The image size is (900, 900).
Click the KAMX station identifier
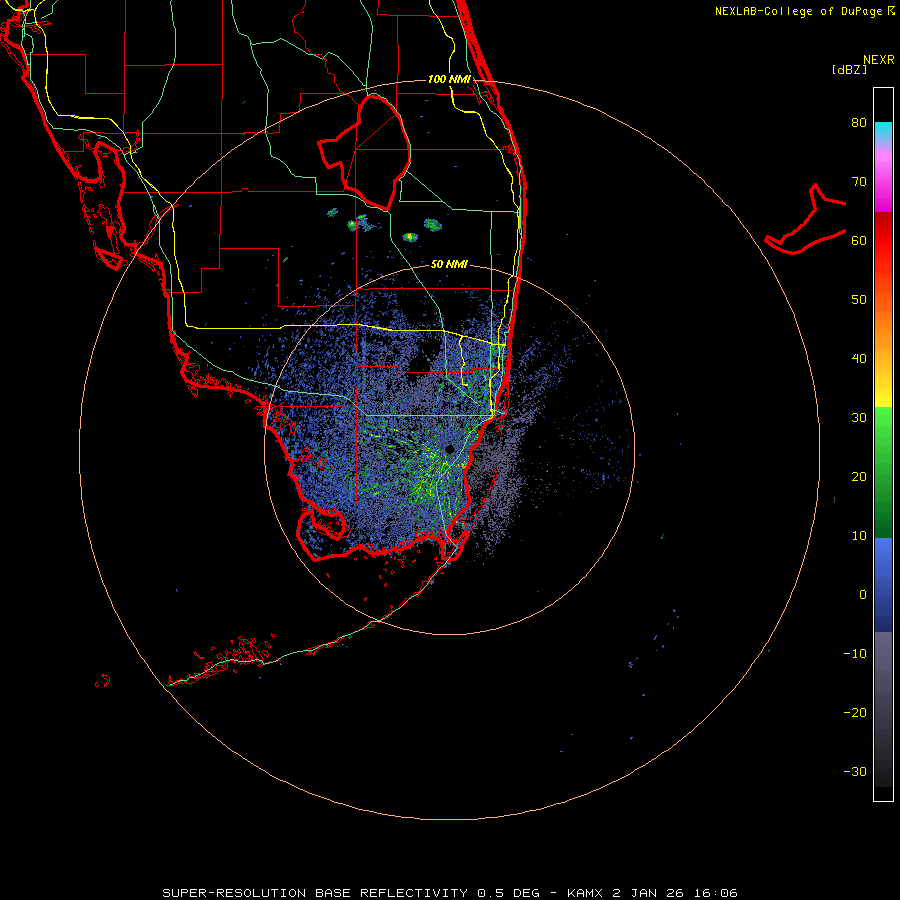coord(585,893)
